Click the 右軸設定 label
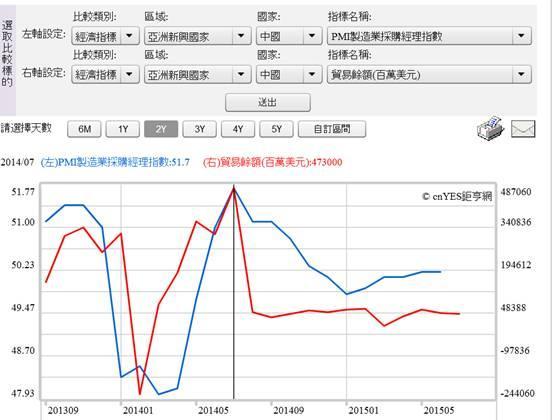 click(44, 73)
